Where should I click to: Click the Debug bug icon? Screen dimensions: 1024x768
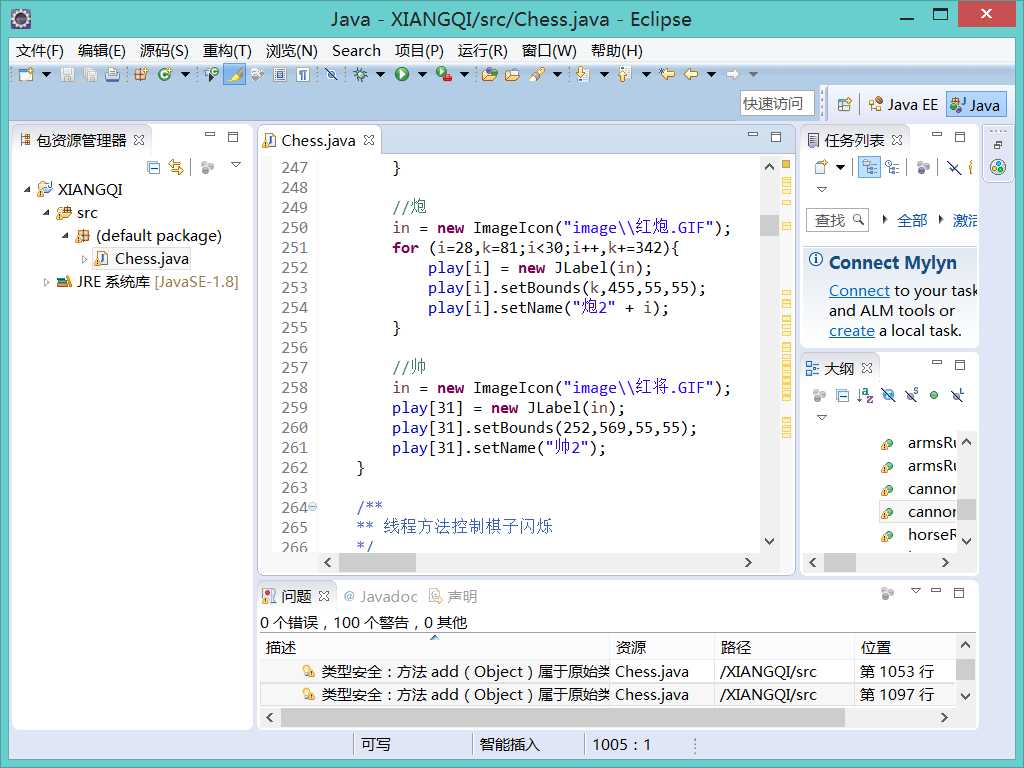[x=360, y=74]
